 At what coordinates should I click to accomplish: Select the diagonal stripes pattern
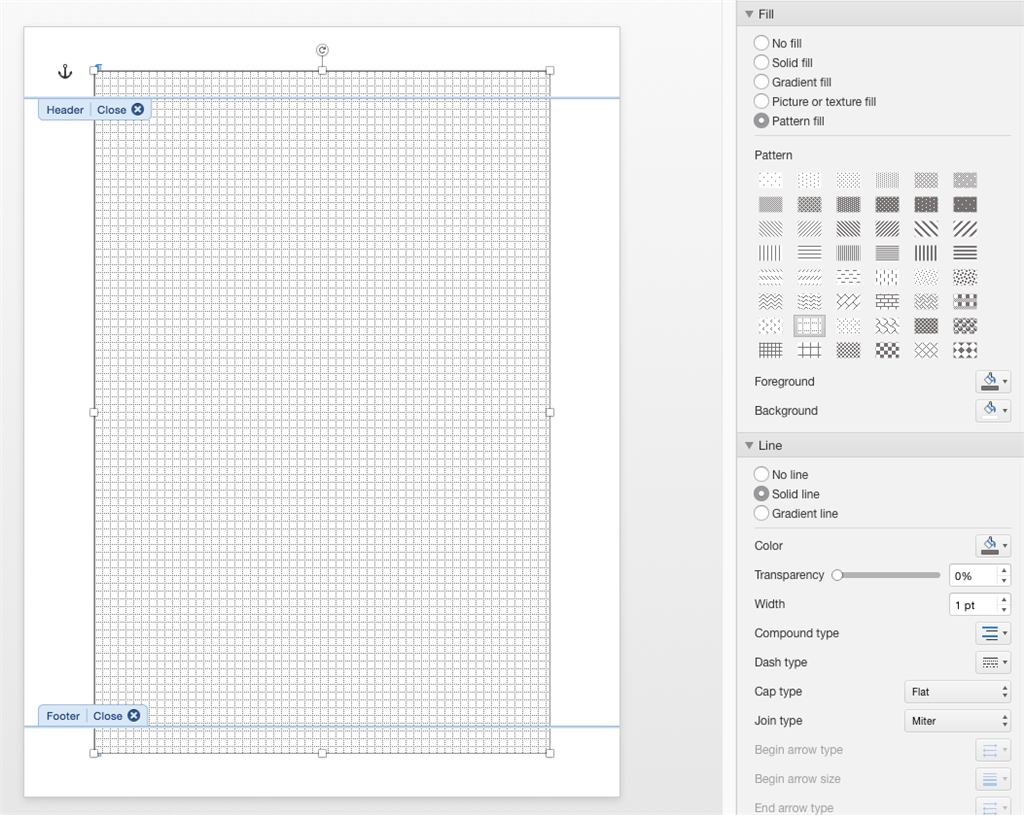[770, 228]
